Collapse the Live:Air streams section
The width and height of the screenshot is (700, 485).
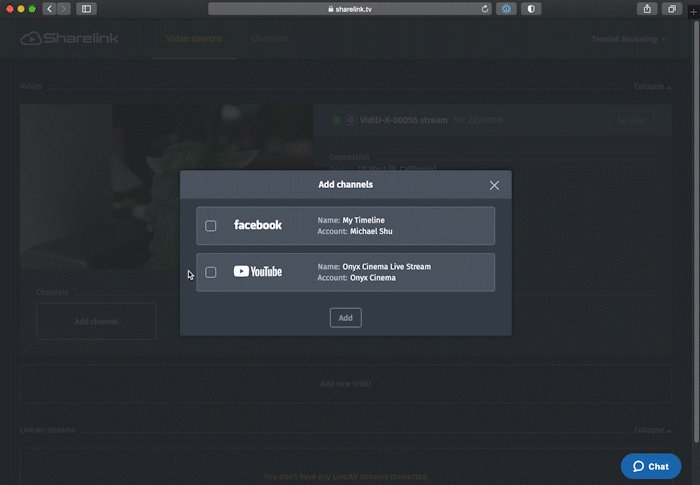[x=652, y=430]
